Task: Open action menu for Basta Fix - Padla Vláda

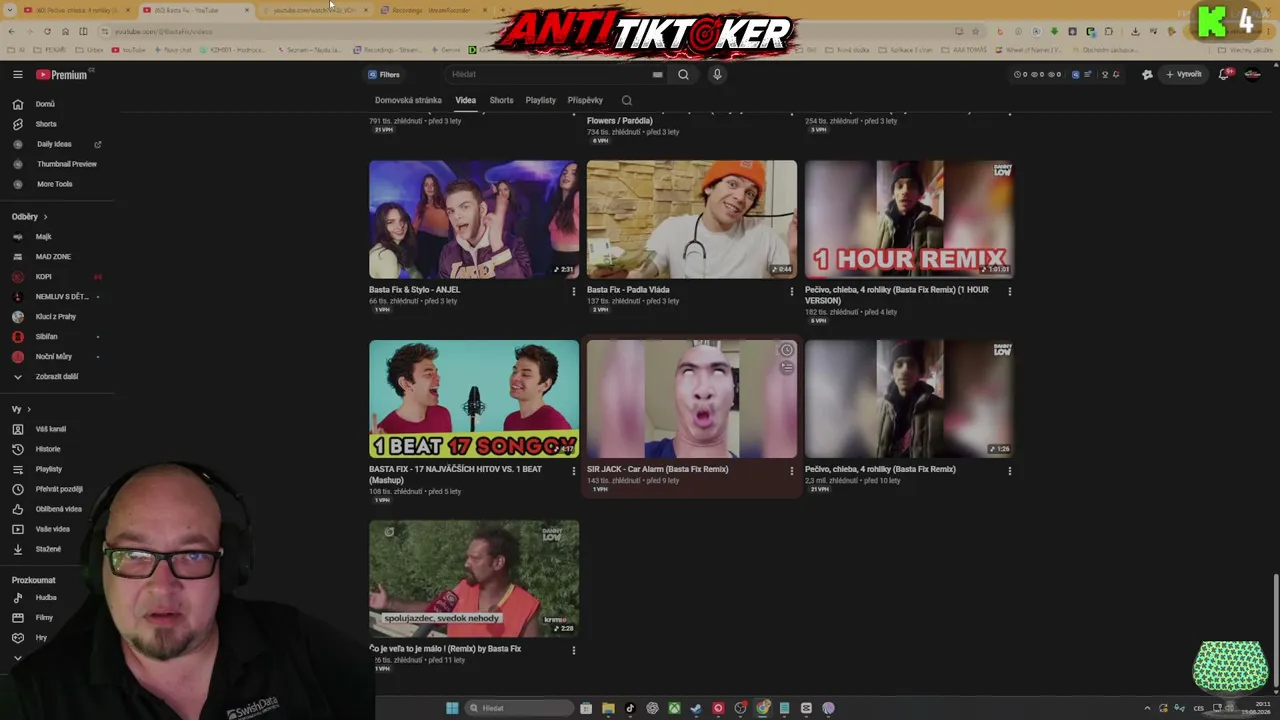Action: point(792,291)
